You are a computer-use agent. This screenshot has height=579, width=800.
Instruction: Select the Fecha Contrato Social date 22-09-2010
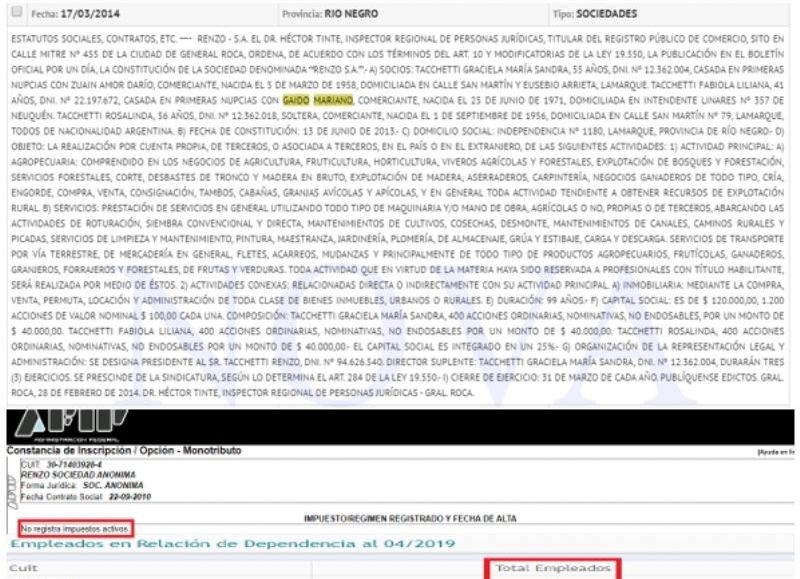[x=130, y=496]
